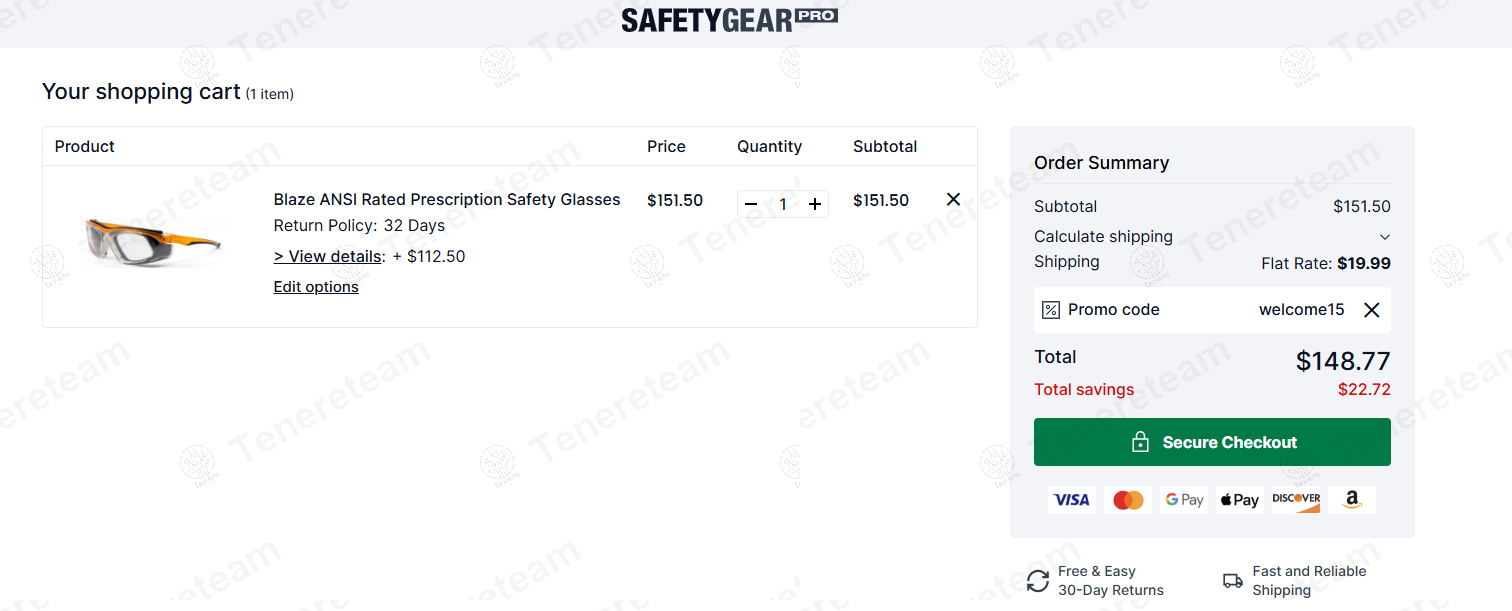This screenshot has height=611, width=1512.
Task: Click the Apple Pay icon
Action: pos(1240,500)
